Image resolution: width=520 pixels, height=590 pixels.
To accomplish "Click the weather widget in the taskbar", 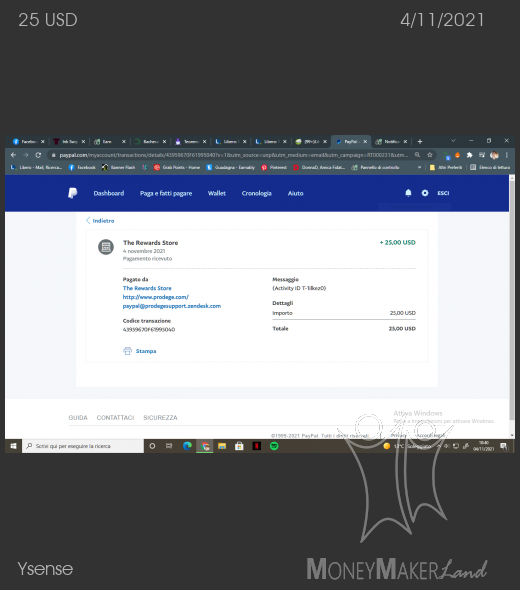I will point(407,446).
